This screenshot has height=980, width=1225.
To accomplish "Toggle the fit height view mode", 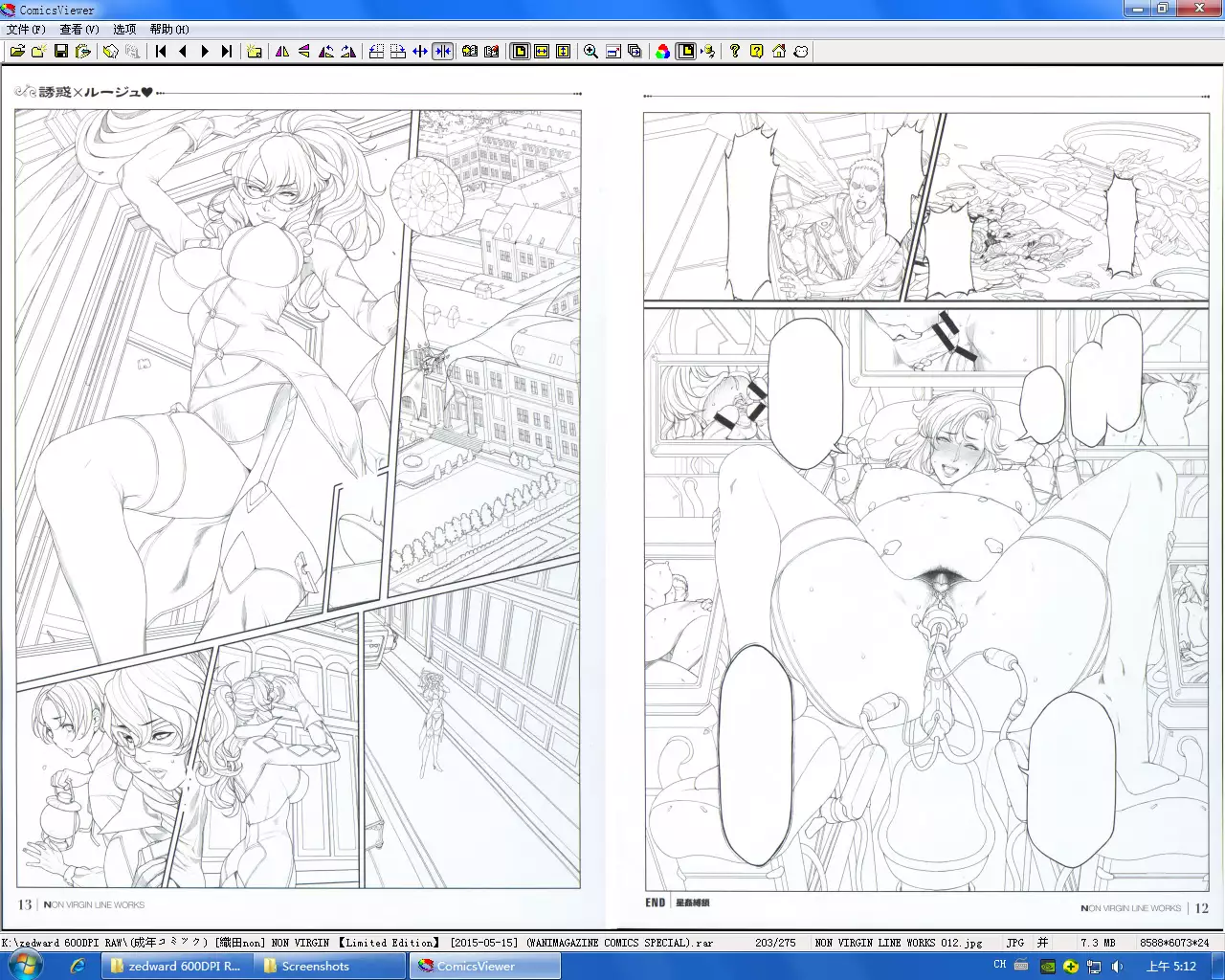I will [x=564, y=52].
